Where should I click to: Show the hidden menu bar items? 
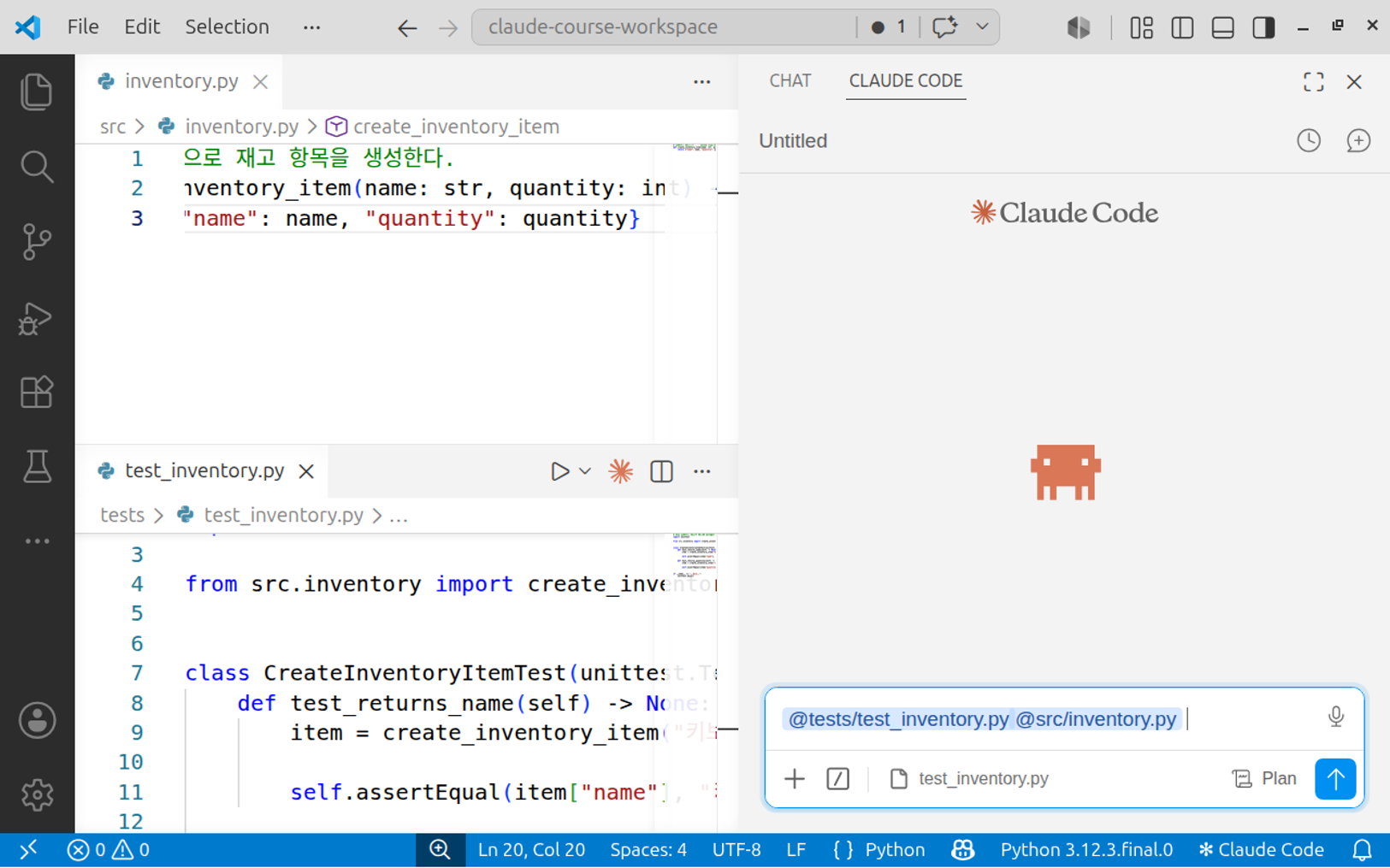311,27
